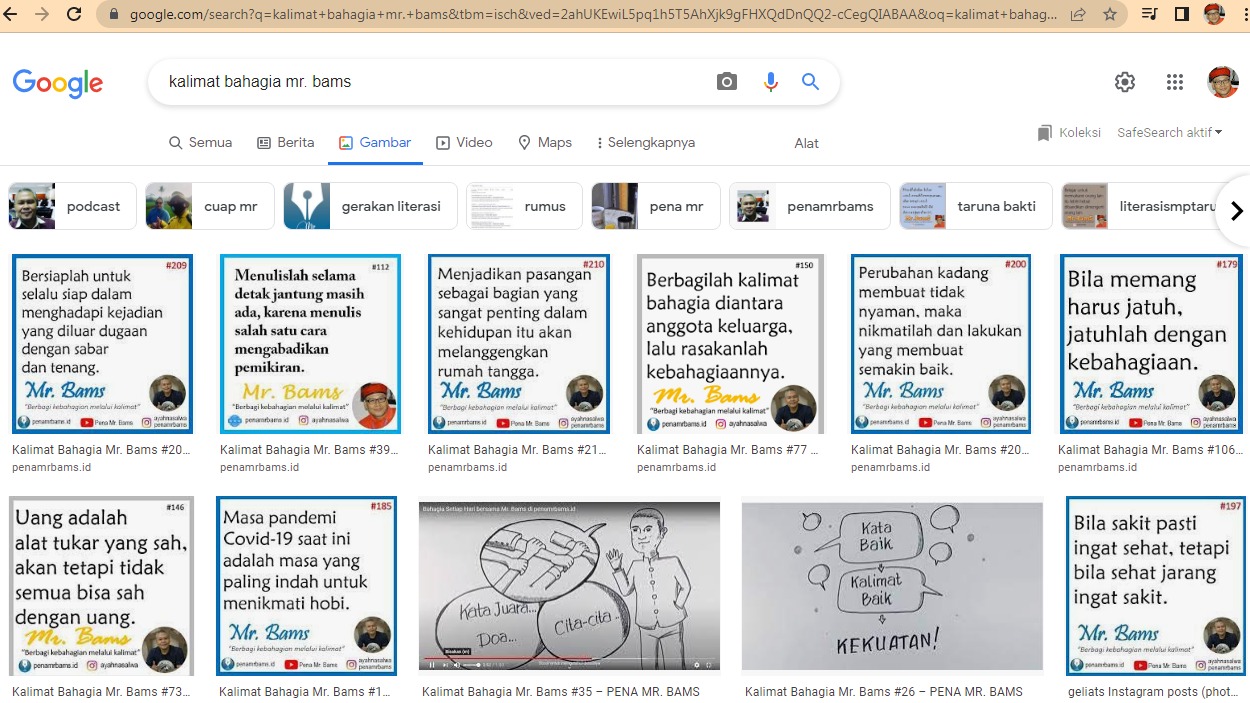Bookmark this page with star icon
1250x703 pixels.
tap(1109, 15)
